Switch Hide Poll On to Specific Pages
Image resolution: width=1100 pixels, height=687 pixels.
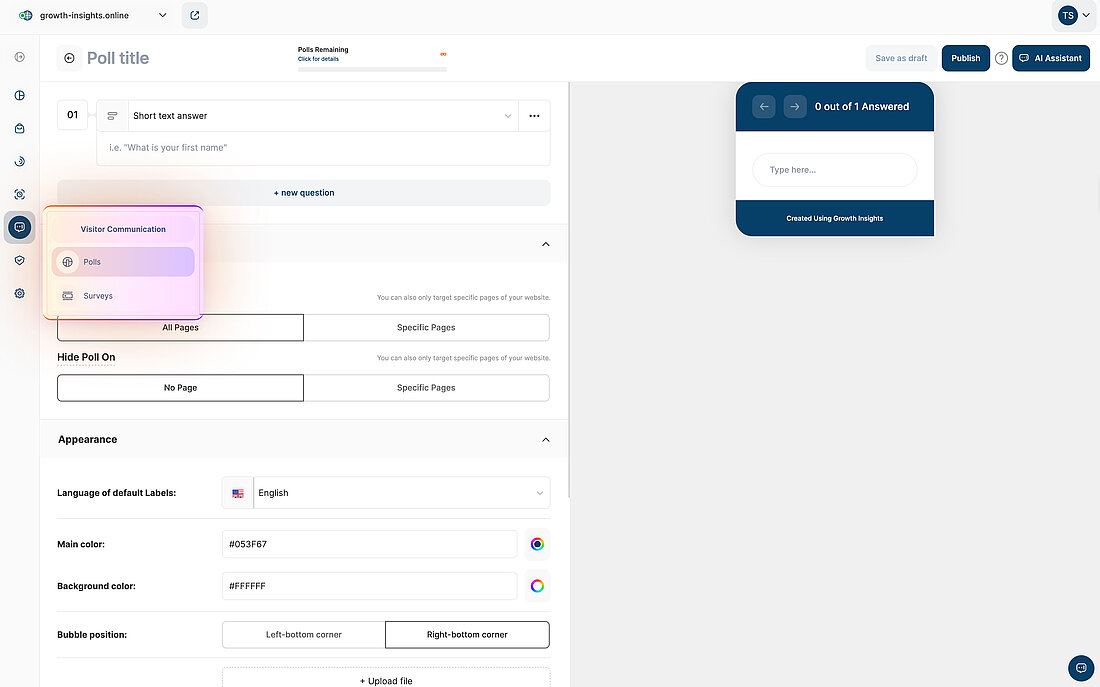(426, 387)
